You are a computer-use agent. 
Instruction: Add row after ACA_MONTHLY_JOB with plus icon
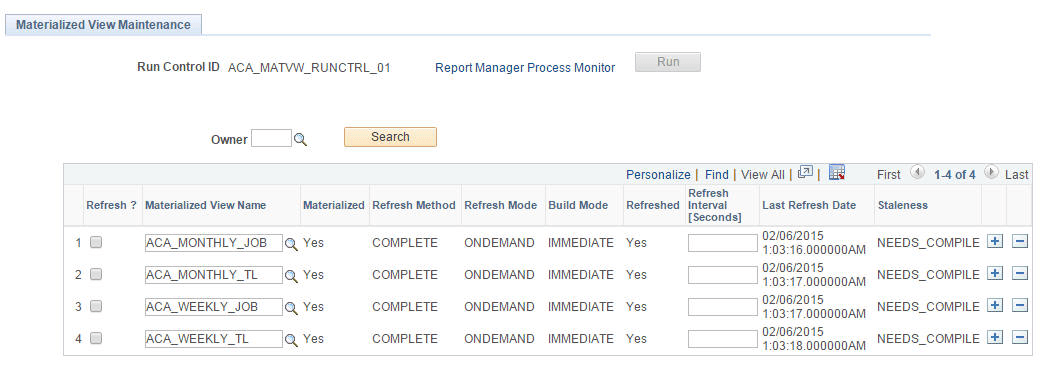995,242
